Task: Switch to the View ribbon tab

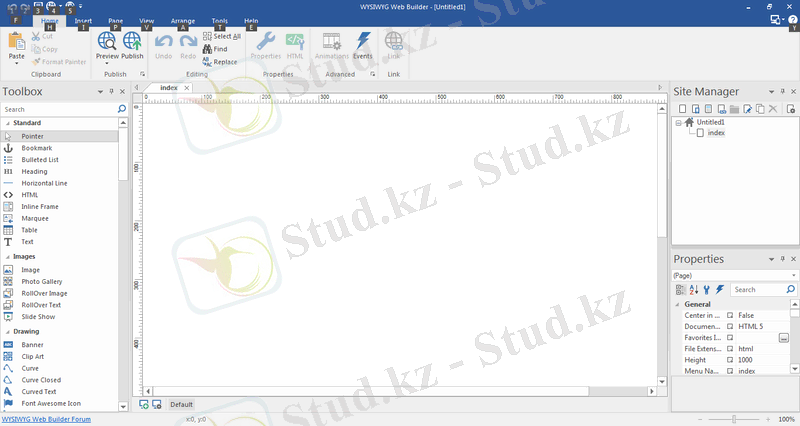Action: (x=147, y=21)
